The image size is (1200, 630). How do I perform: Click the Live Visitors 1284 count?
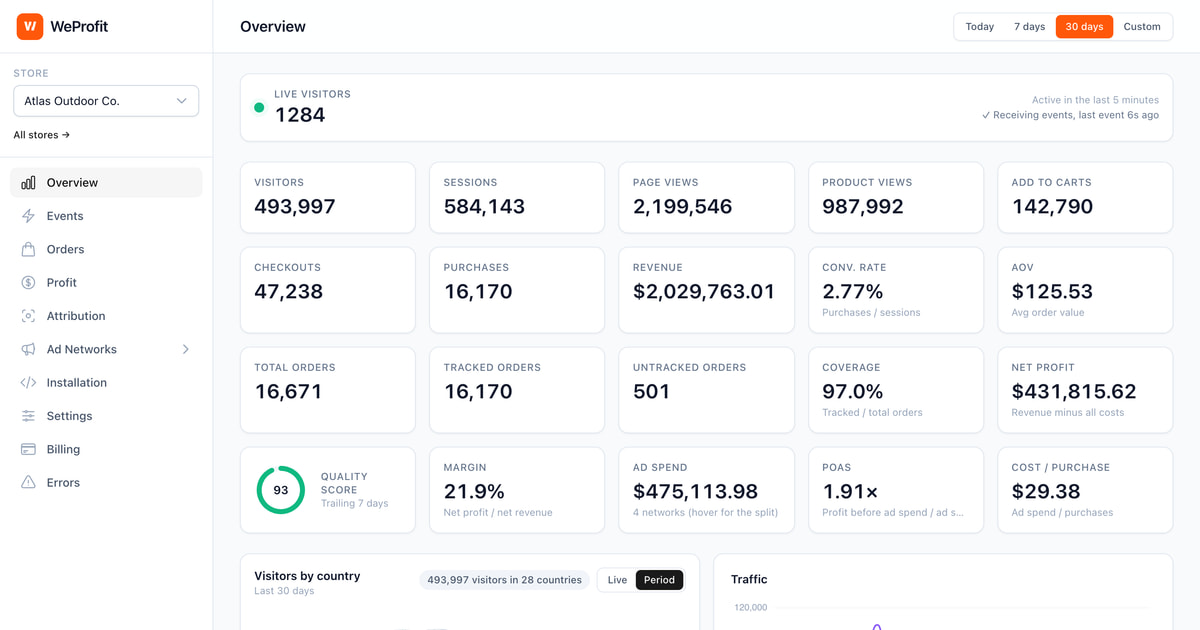point(300,115)
